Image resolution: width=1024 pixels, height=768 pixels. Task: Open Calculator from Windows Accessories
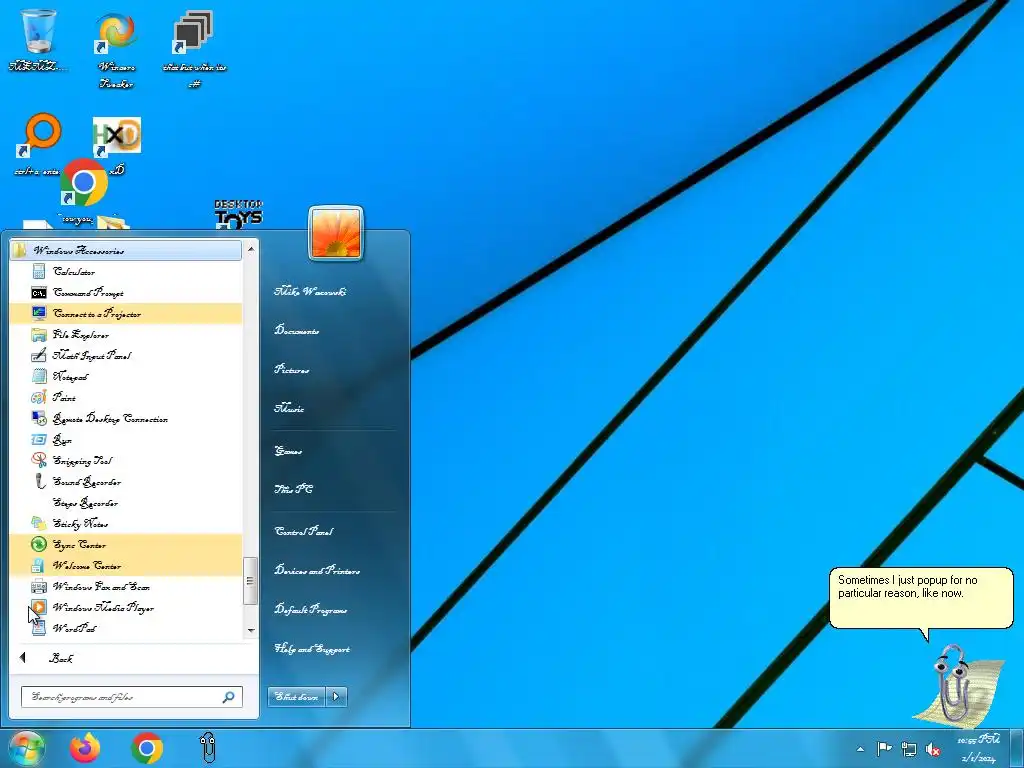126,272
